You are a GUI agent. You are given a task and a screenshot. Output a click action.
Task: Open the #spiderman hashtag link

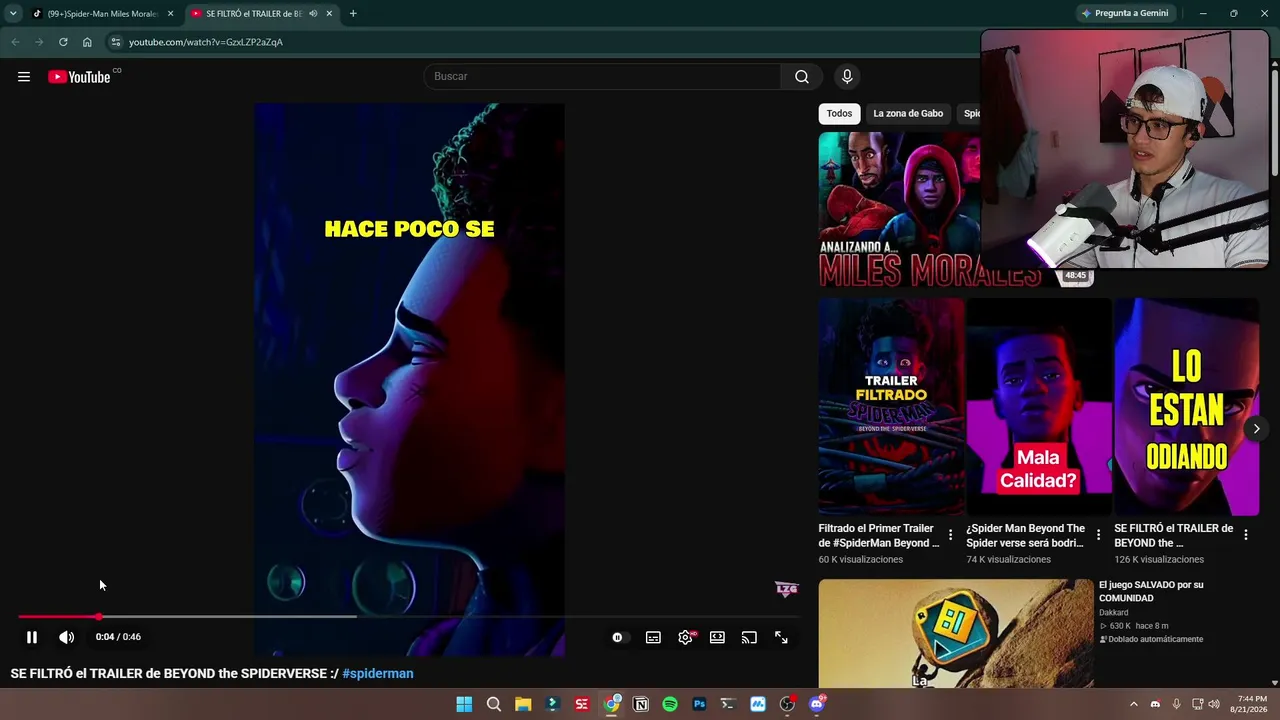pos(378,674)
